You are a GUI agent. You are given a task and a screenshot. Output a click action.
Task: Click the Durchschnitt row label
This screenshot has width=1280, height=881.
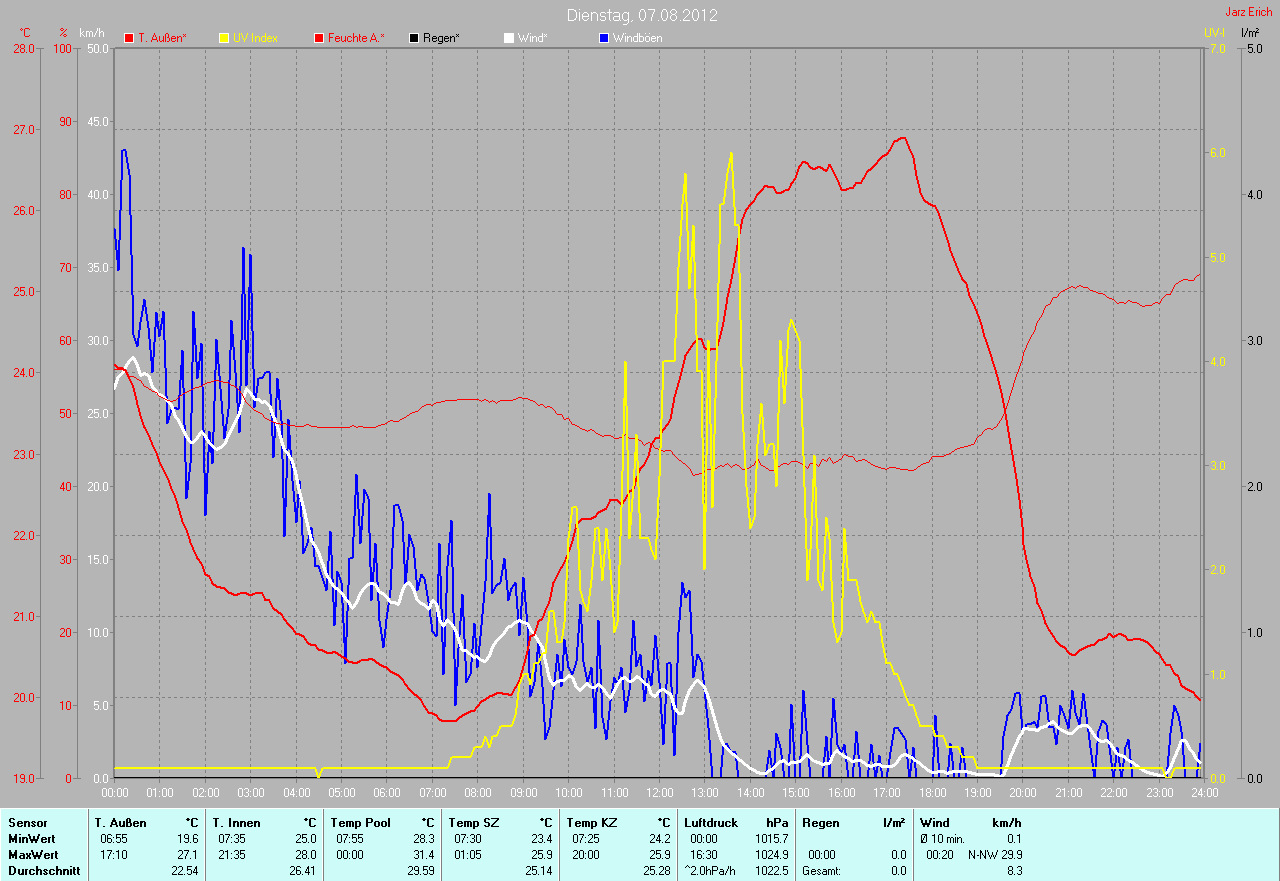click(43, 871)
